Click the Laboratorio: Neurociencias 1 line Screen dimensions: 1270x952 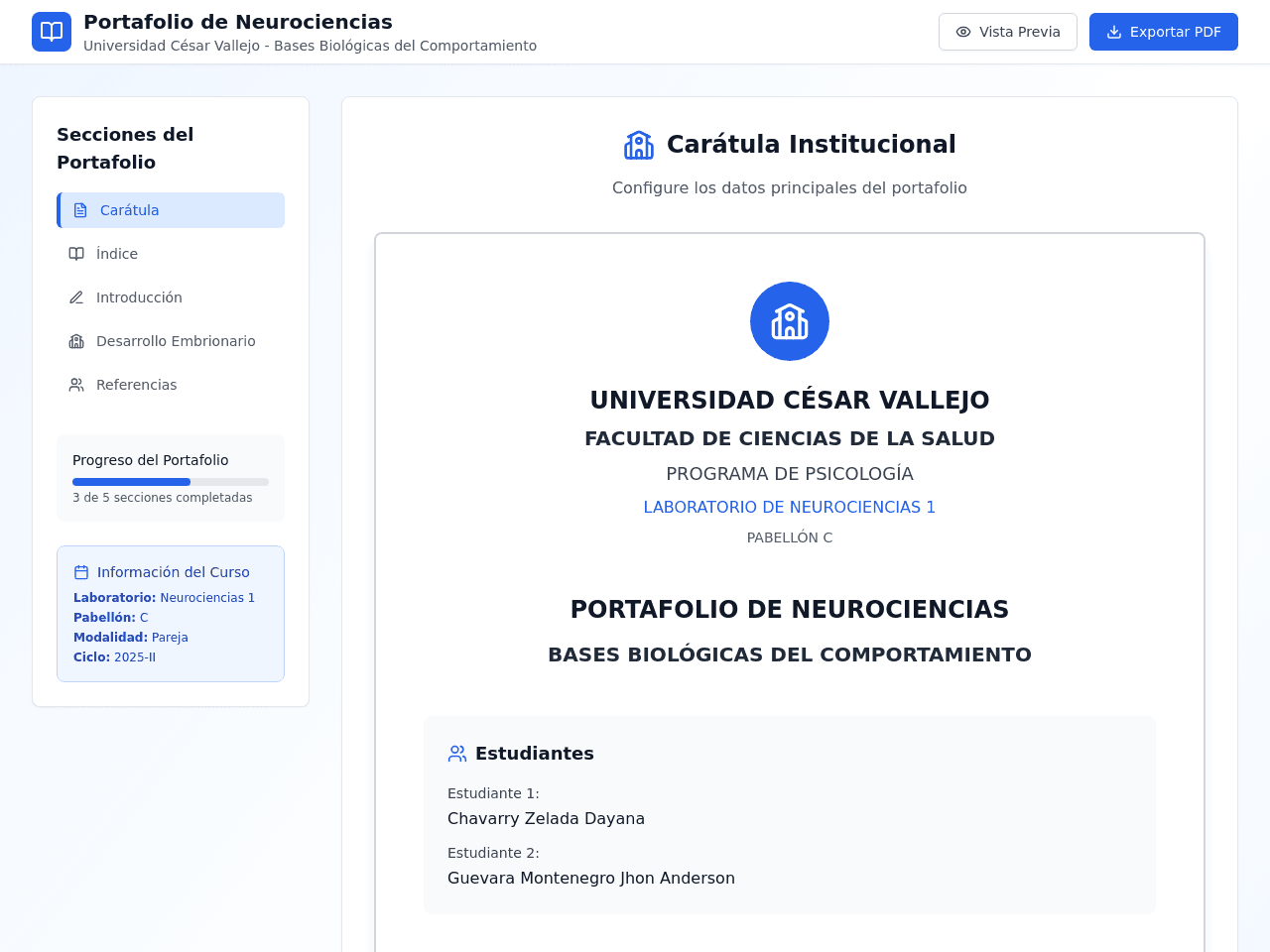click(x=165, y=598)
